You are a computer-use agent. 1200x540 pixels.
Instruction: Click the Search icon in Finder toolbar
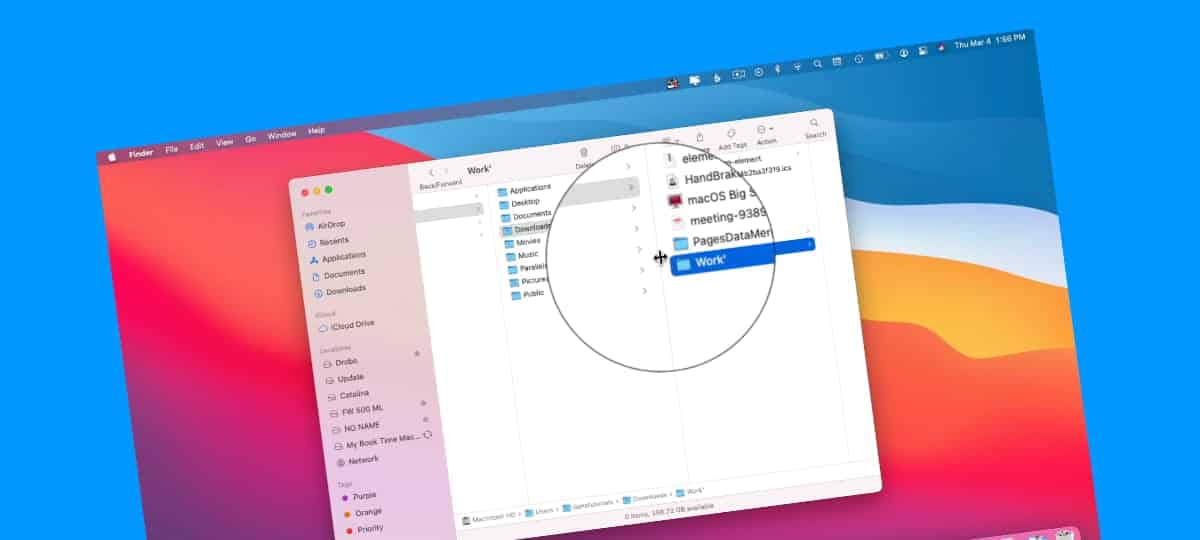[814, 123]
